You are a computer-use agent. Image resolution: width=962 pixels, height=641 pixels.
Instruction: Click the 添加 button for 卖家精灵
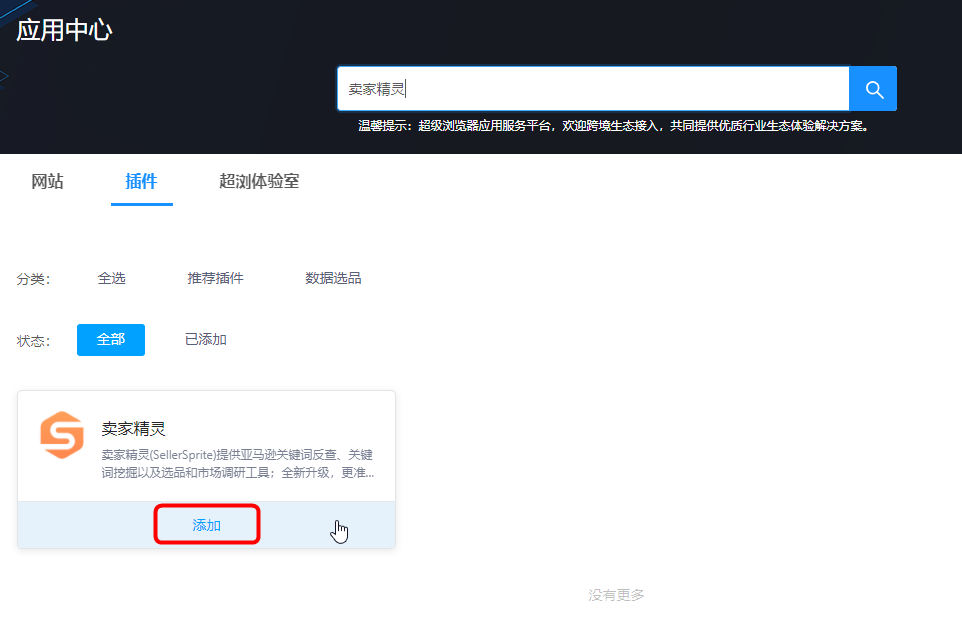click(x=207, y=523)
